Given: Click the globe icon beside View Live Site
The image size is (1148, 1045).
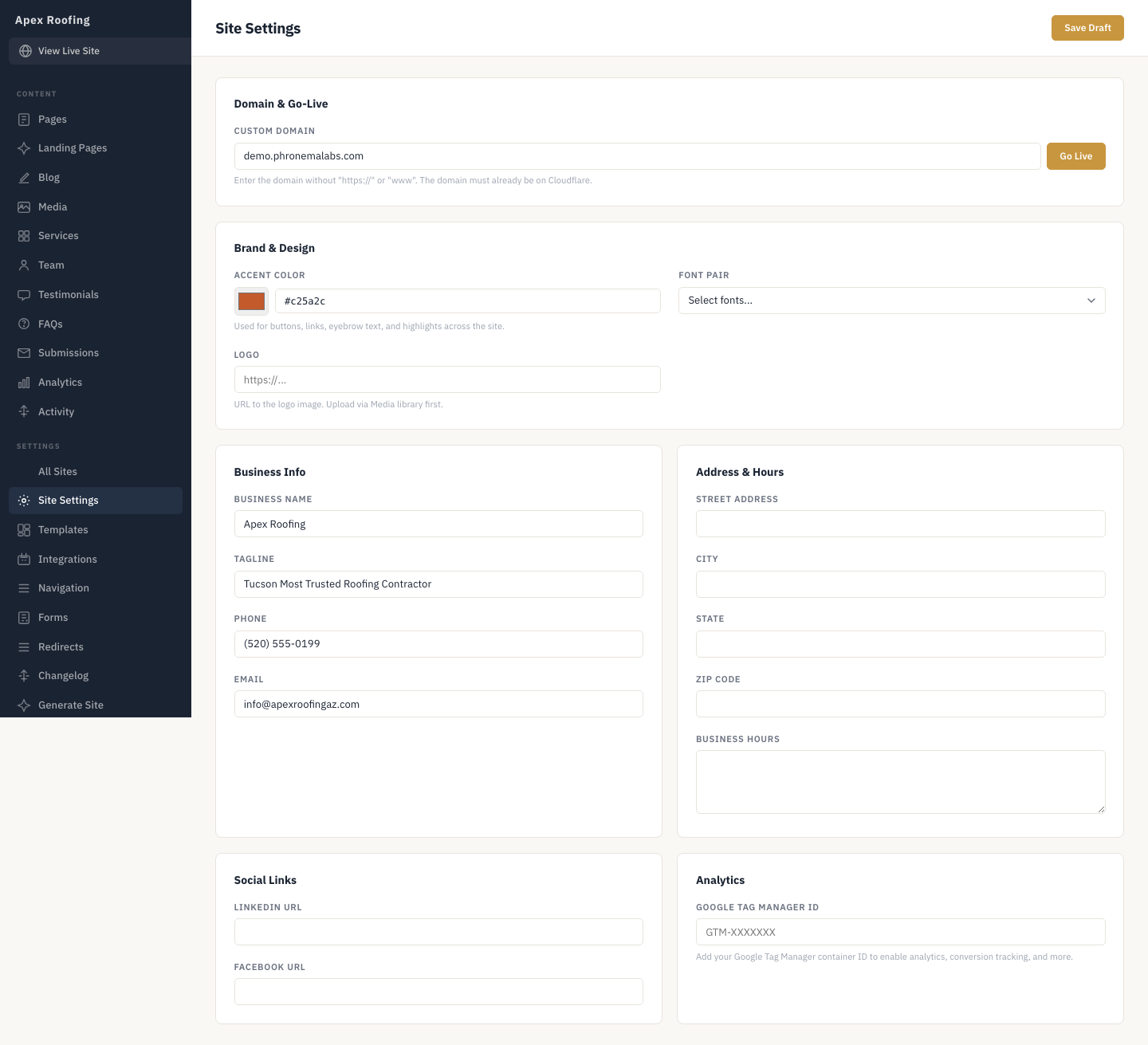Looking at the screenshot, I should coord(26,51).
